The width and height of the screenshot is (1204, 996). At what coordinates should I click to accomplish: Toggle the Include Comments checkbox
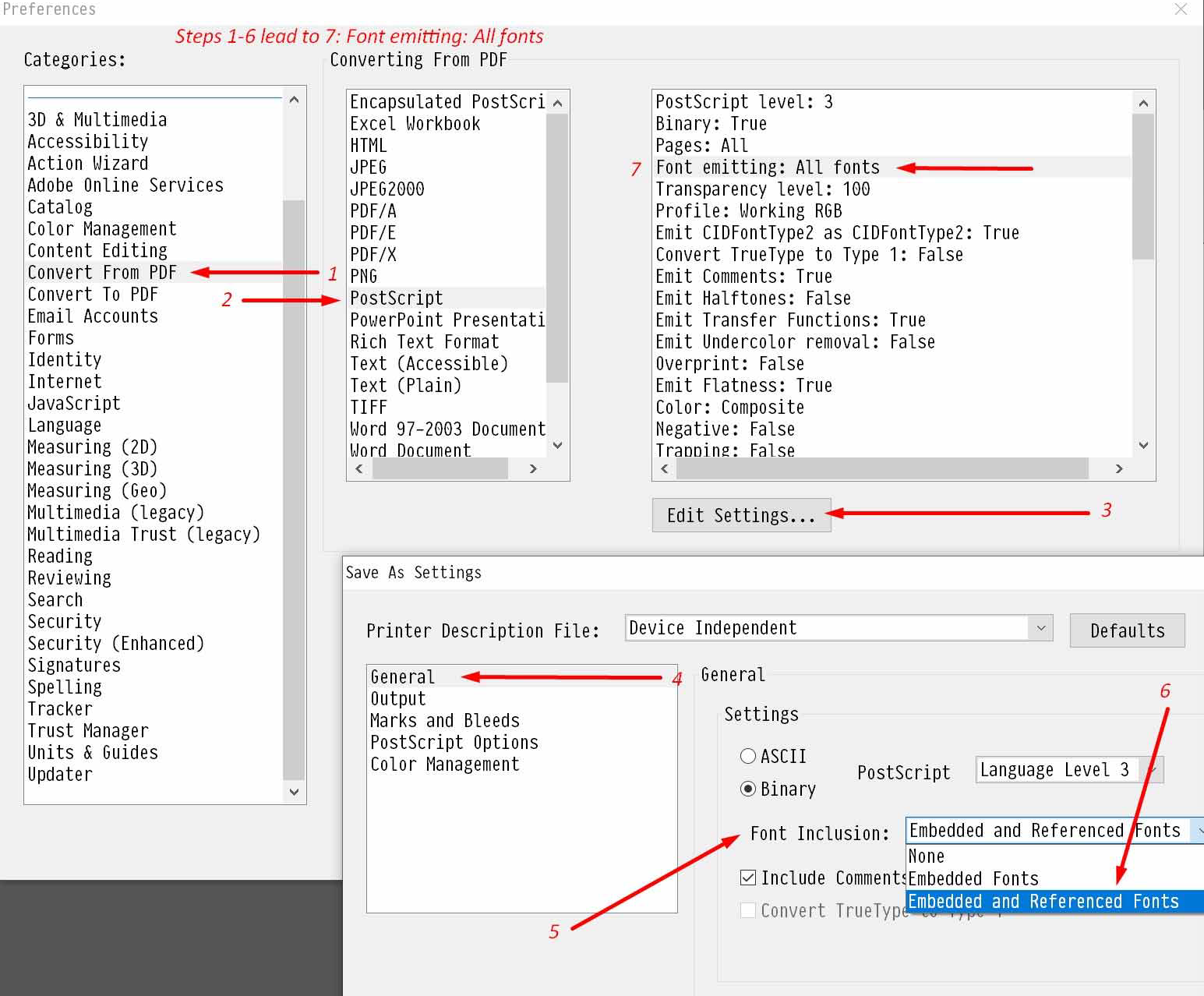pos(748,878)
